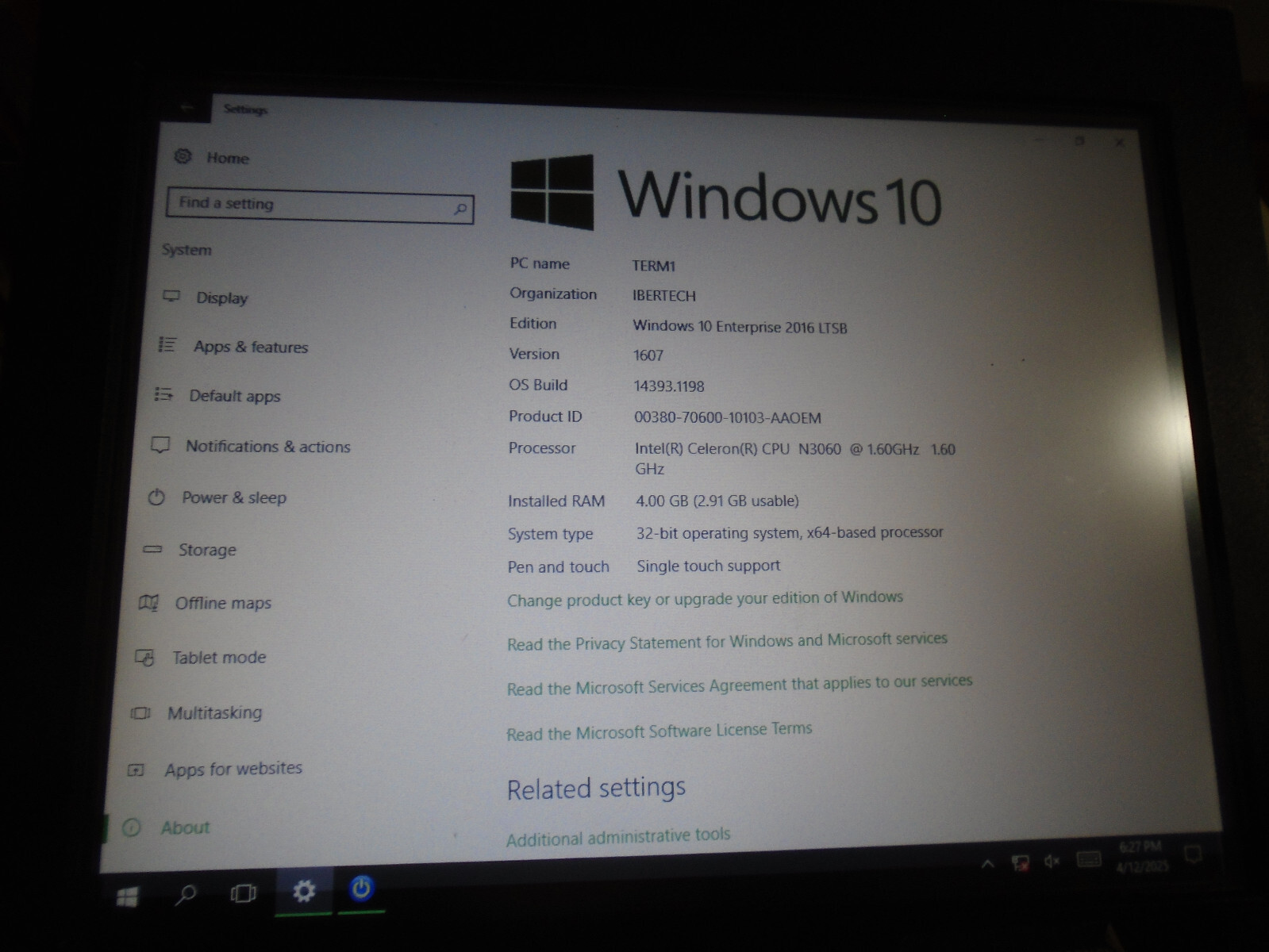Open Settings Home with the gear icon
The image size is (1269, 952).
[183, 156]
